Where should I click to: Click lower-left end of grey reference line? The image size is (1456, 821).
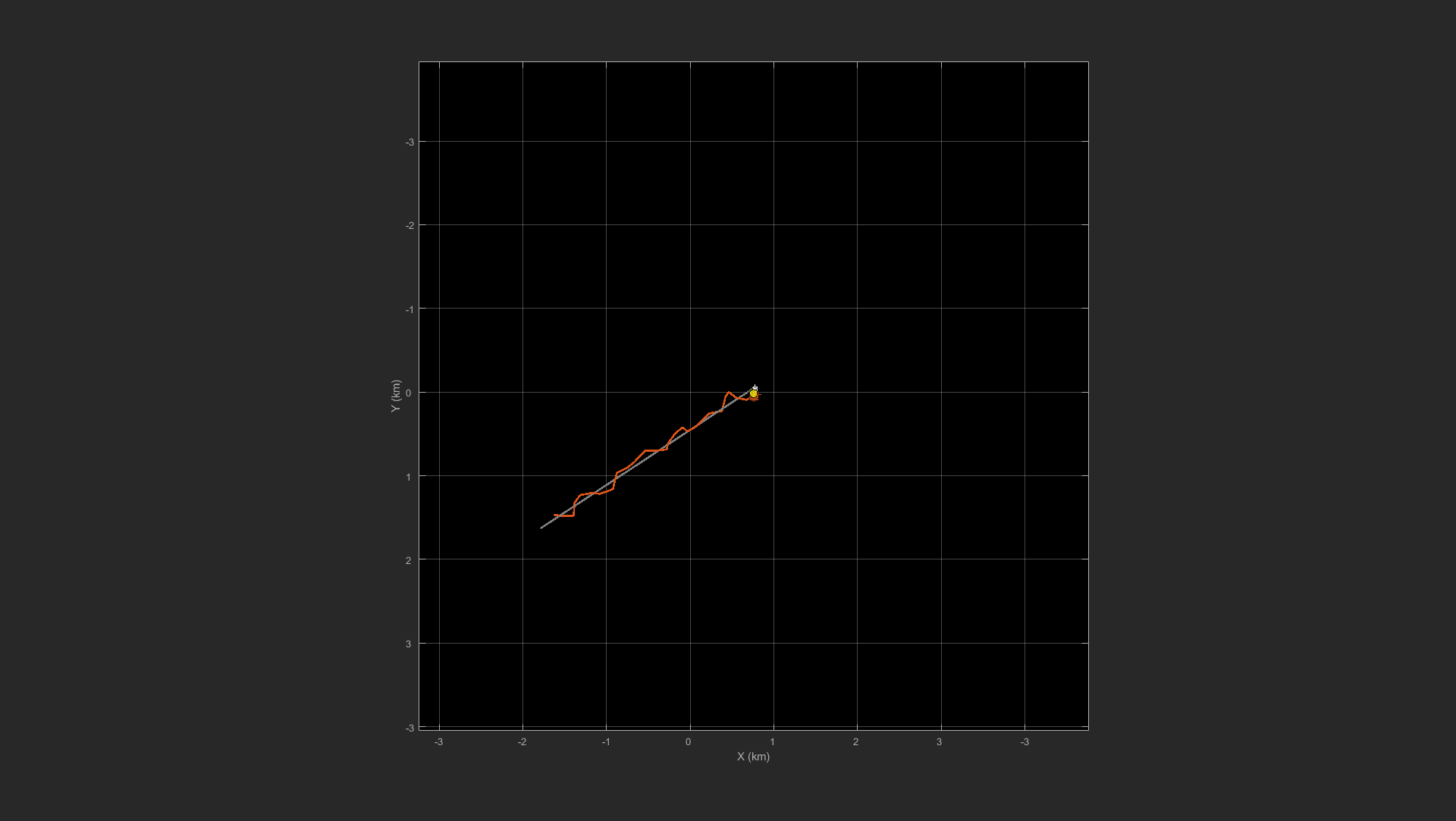pyautogui.click(x=541, y=528)
